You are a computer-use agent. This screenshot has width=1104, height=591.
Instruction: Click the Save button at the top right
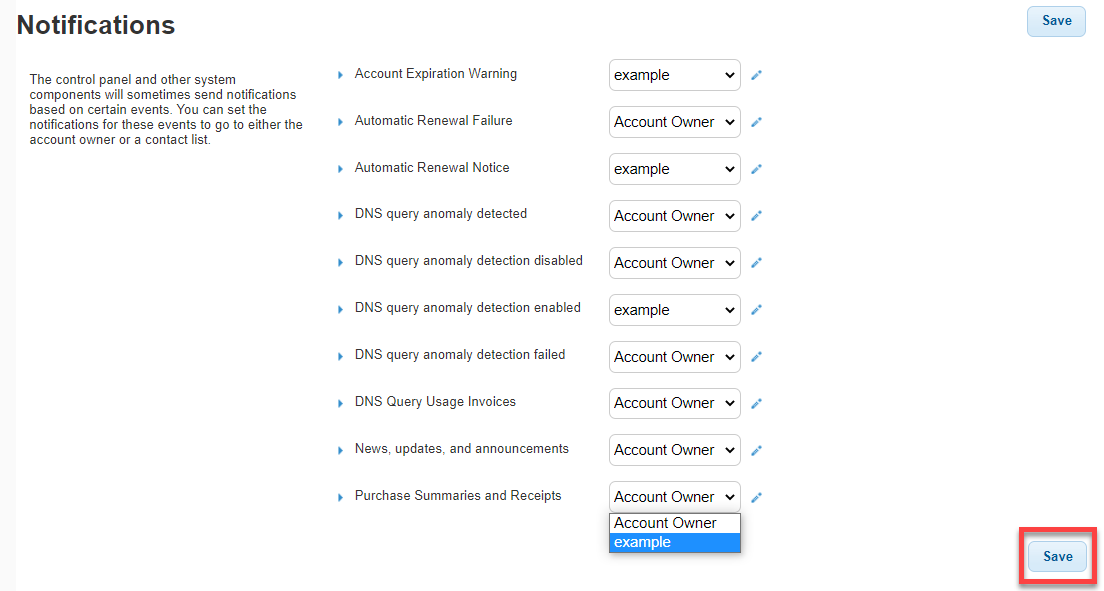pyautogui.click(x=1056, y=21)
